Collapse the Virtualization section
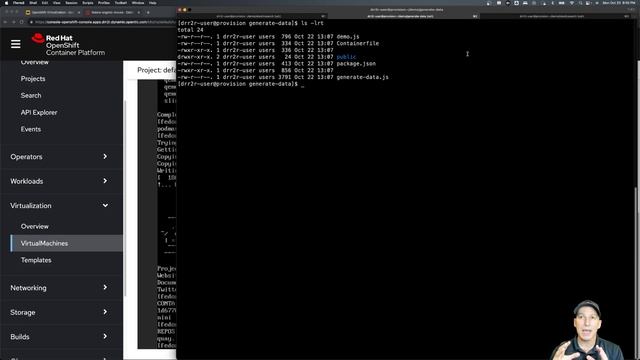Viewport: 640px width, 360px height. [x=60, y=205]
